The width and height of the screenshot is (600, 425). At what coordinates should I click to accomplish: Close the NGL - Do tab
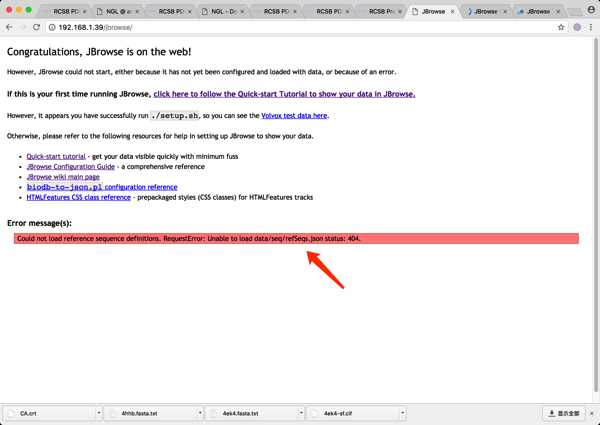(242, 12)
